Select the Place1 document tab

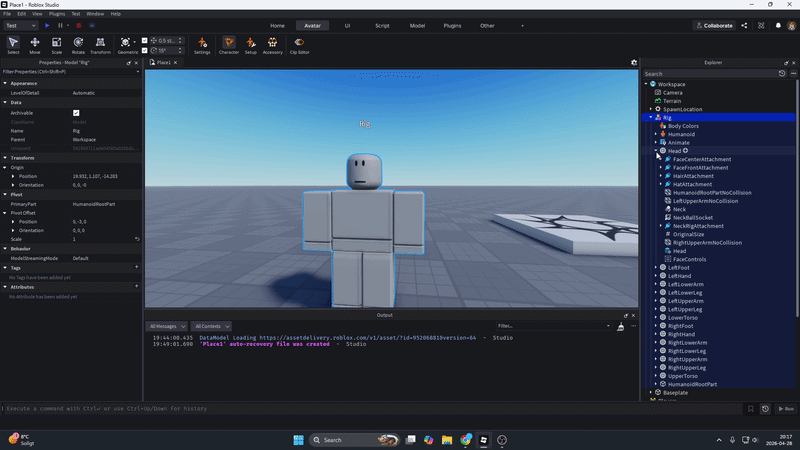click(163, 62)
